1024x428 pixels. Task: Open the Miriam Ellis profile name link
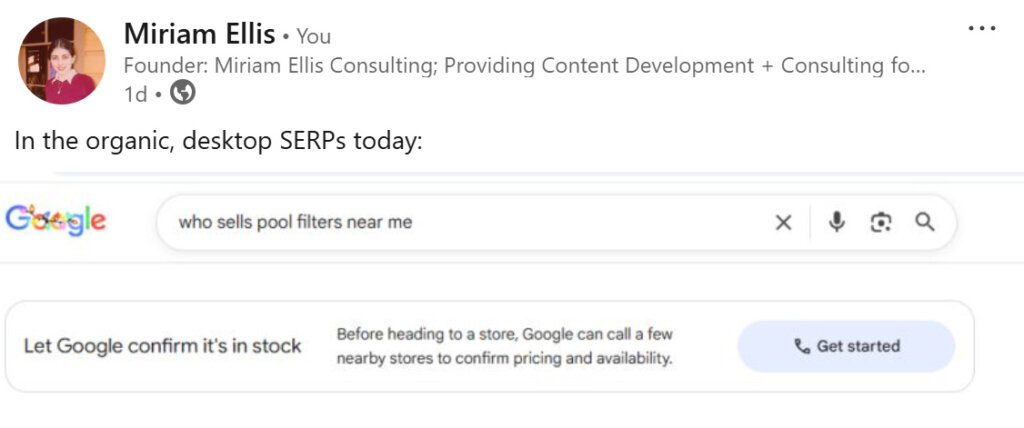199,34
